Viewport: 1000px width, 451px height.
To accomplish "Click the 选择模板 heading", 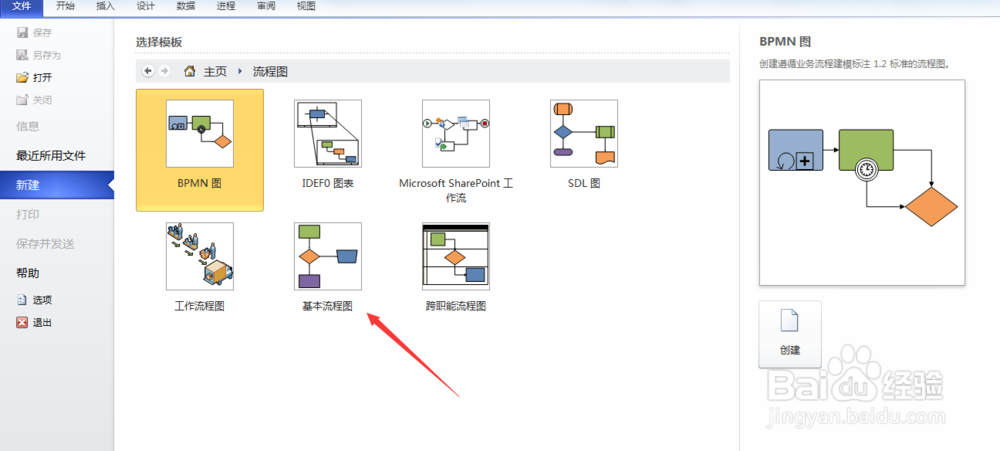I will pyautogui.click(x=159, y=42).
